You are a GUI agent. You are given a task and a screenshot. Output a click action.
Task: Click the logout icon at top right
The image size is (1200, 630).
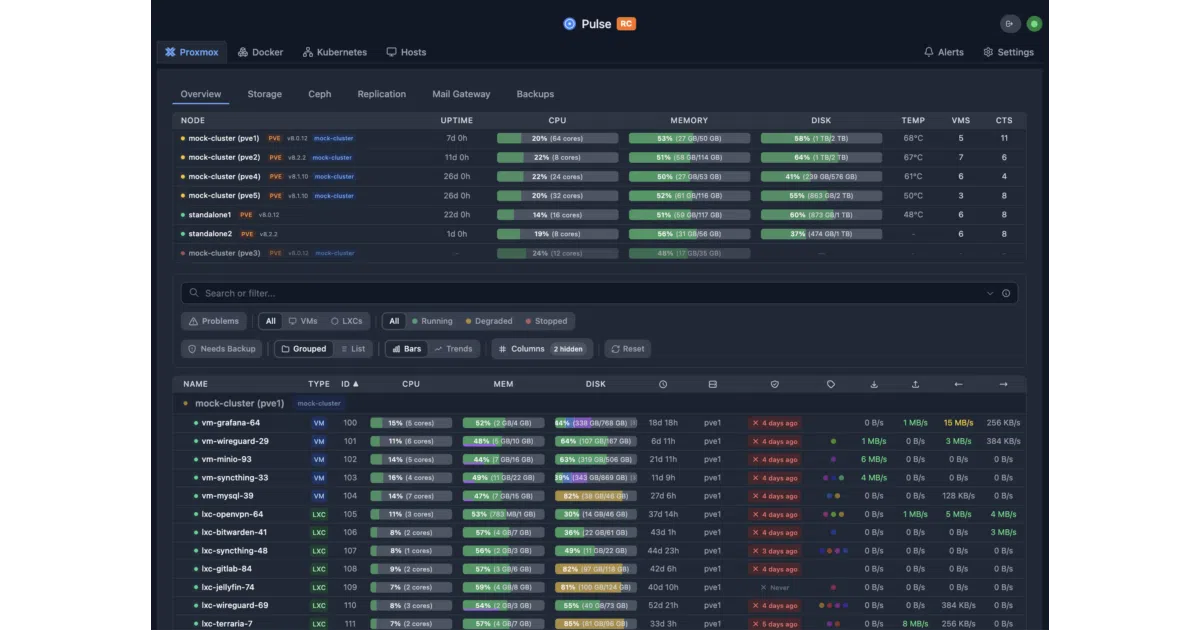1010,24
